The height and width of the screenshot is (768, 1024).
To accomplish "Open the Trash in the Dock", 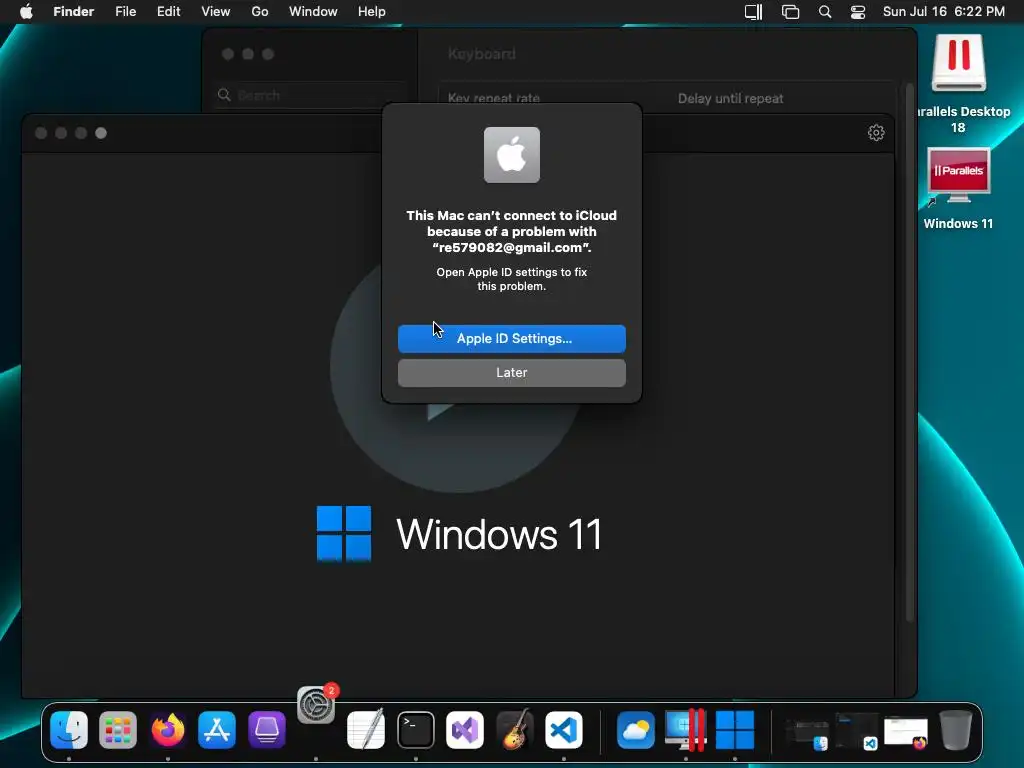I will [955, 730].
